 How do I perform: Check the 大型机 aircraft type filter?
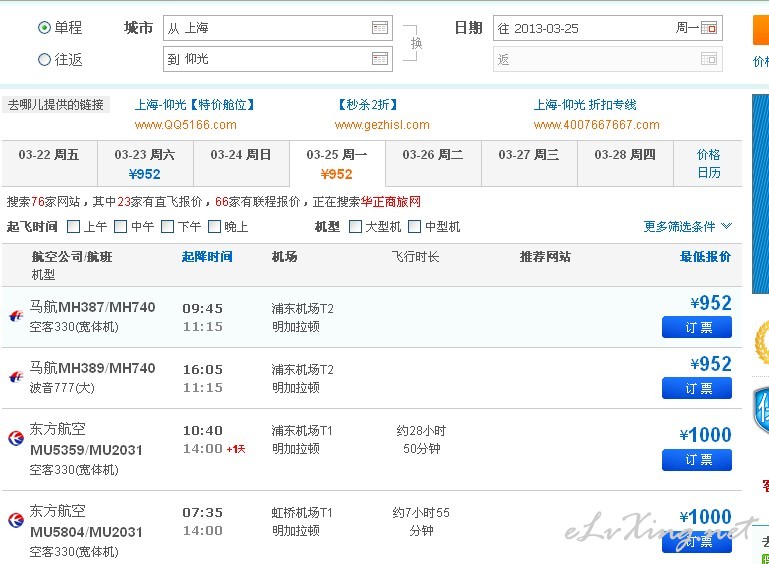(355, 227)
